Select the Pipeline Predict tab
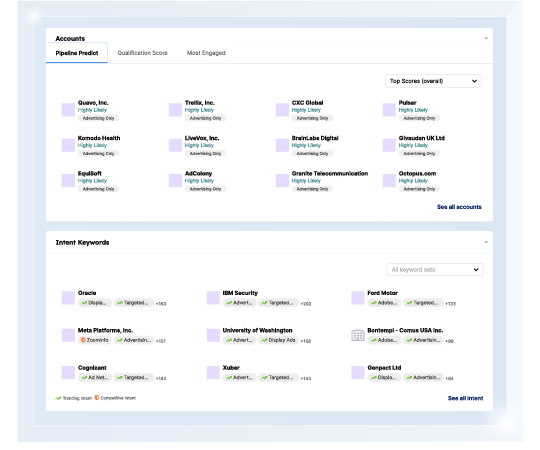This screenshot has height=450, width=540. pos(77,53)
